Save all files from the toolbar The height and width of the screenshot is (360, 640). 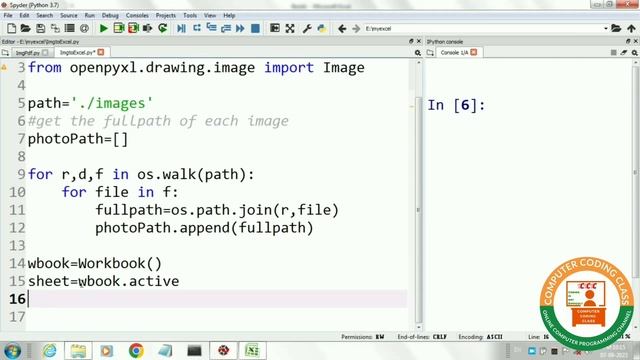point(55,28)
